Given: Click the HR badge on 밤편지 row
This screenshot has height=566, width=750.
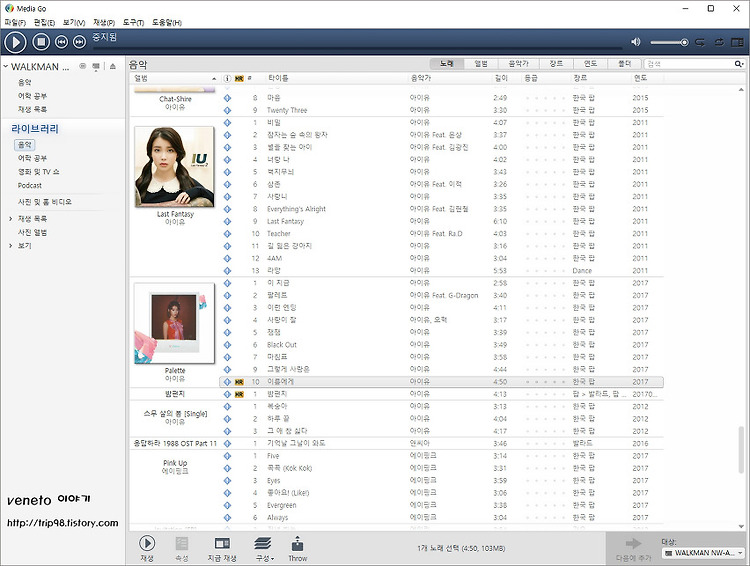Looking at the screenshot, I should [239, 394].
